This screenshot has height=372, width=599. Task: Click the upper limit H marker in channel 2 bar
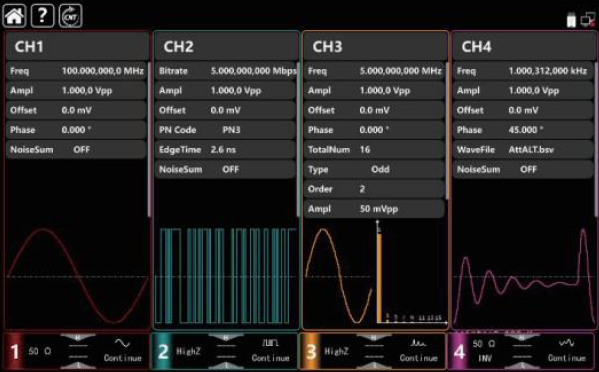(226, 337)
